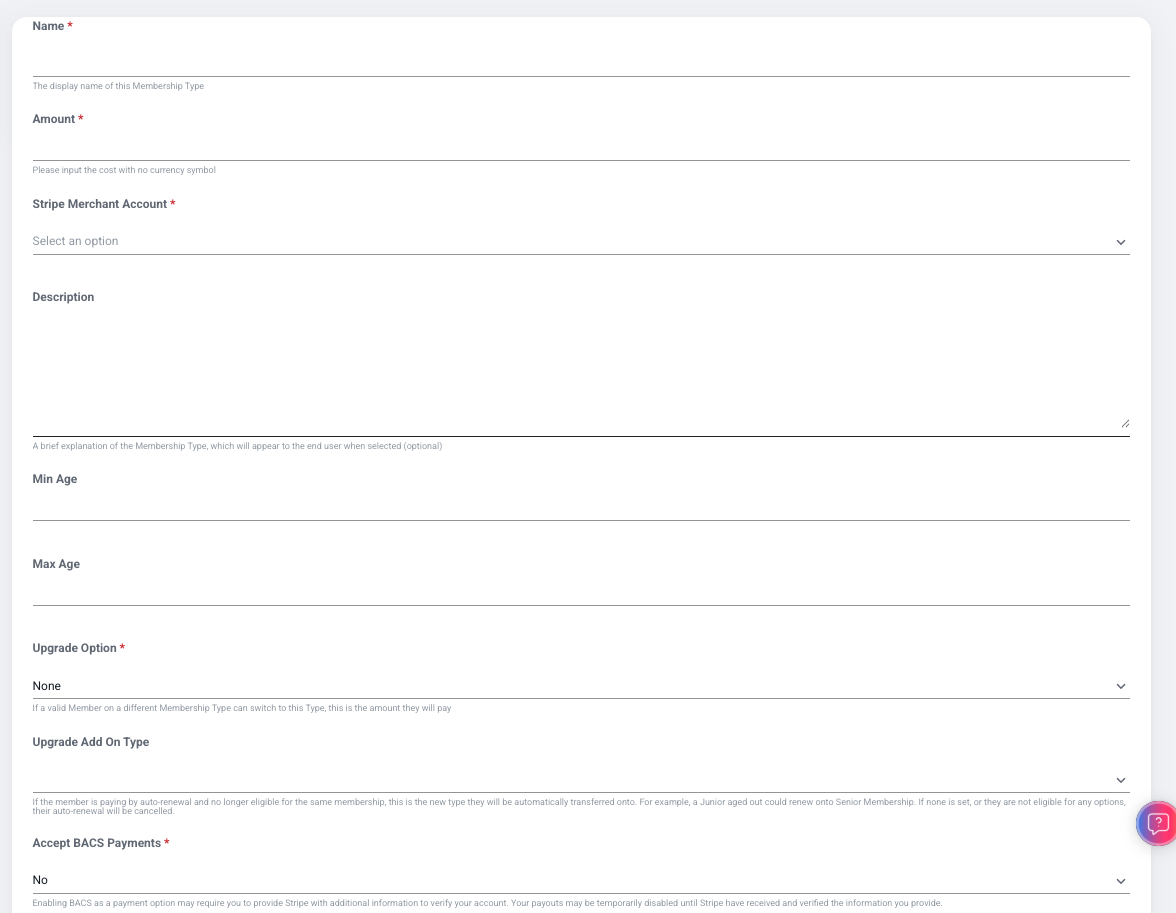Viewport: 1176px width, 913px height.
Task: Grab the Description textarea resize handle
Action: pyautogui.click(x=1125, y=423)
